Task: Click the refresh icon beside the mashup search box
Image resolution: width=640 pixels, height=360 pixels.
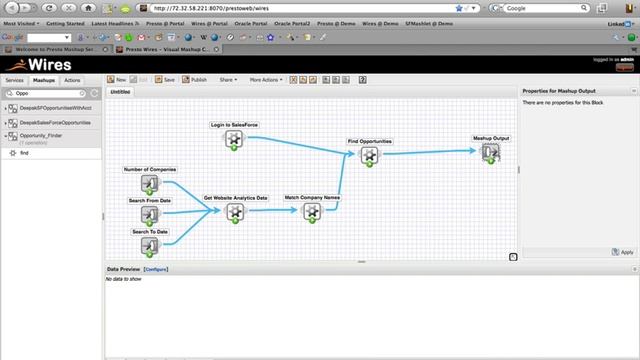Action: (95, 93)
